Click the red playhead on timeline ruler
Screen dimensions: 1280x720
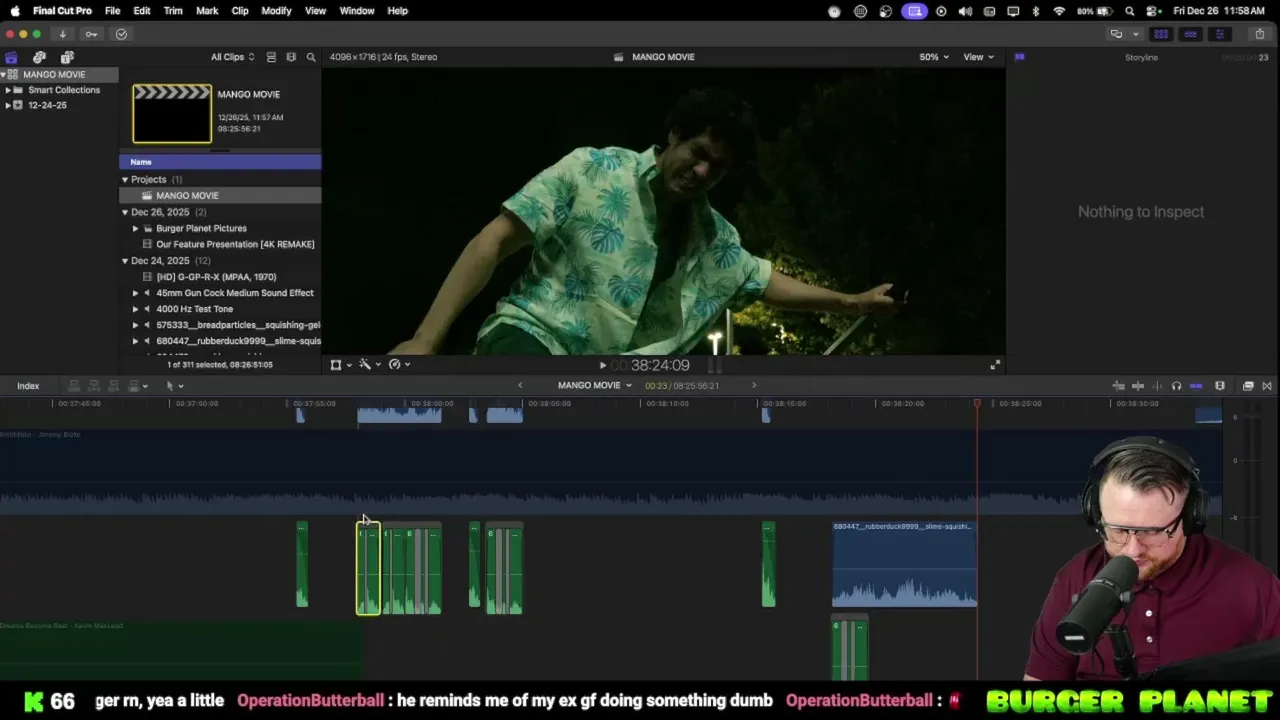pos(977,403)
